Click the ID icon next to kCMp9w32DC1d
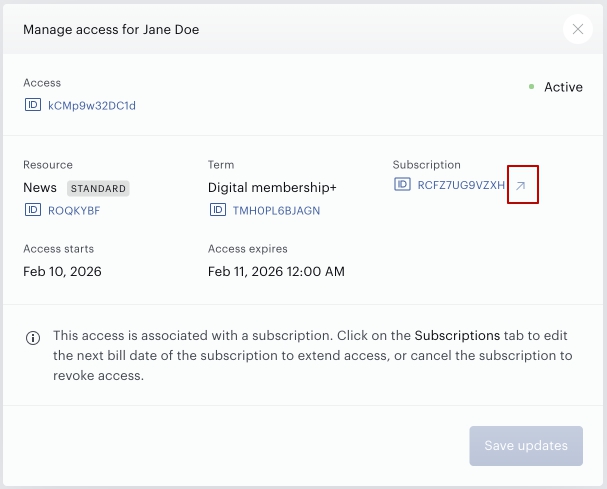 33,105
